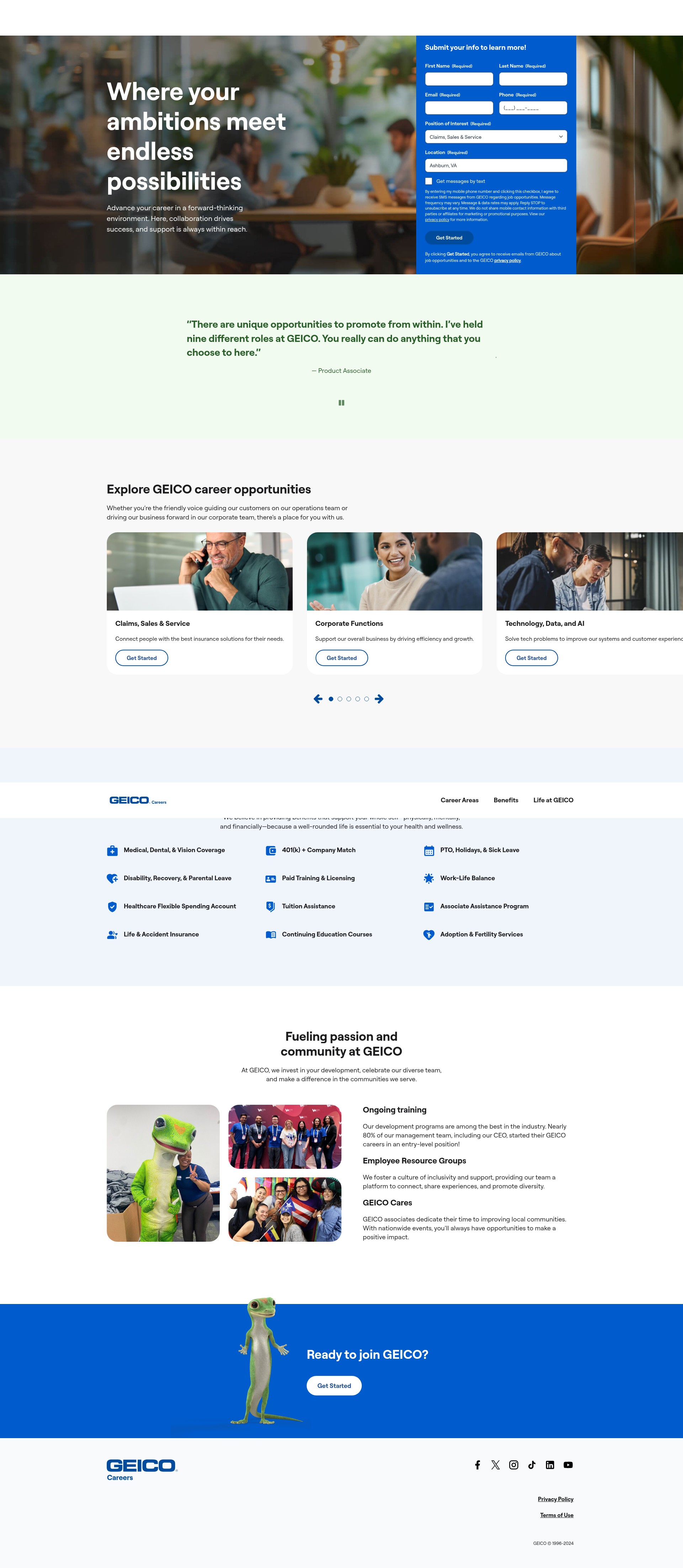Click Get Started on the Corporate Functions card
The image size is (683, 1568).
point(341,658)
